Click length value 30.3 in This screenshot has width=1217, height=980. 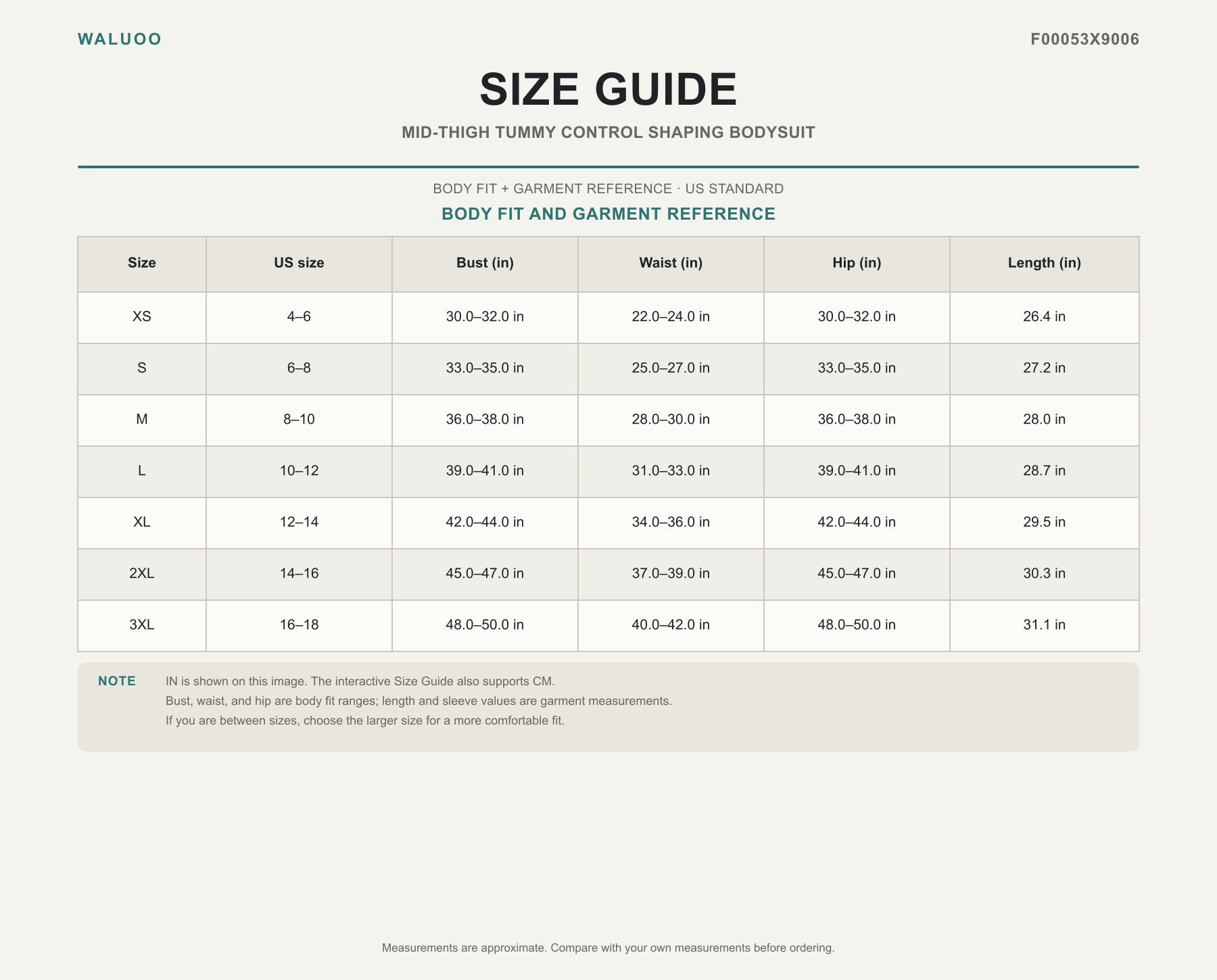pyautogui.click(x=1044, y=574)
